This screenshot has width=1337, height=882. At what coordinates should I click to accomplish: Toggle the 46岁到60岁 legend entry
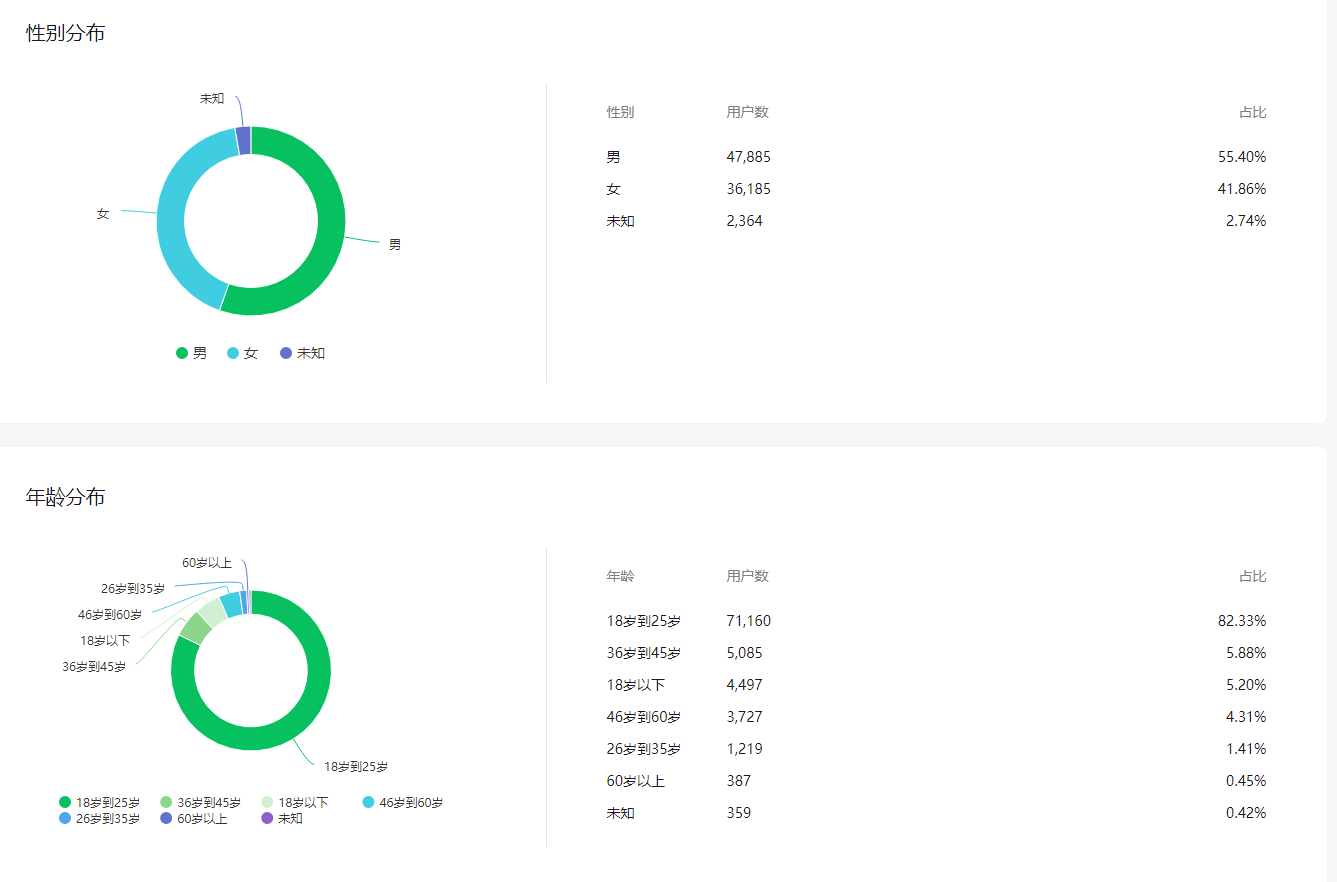(402, 802)
